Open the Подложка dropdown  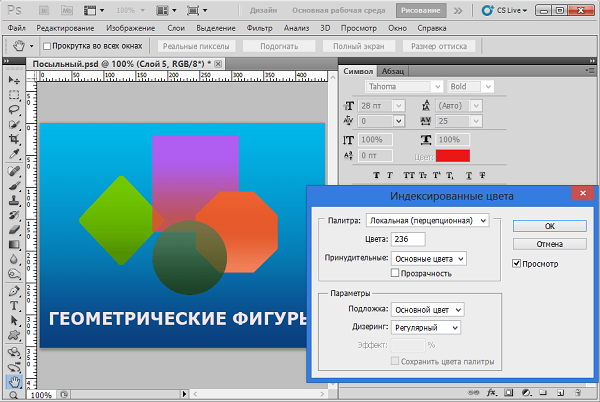[x=427, y=310]
